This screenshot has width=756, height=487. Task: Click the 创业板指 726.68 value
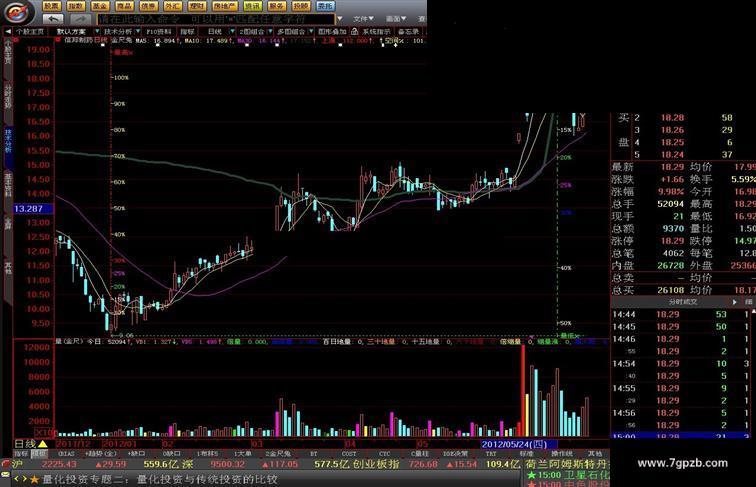(422, 464)
